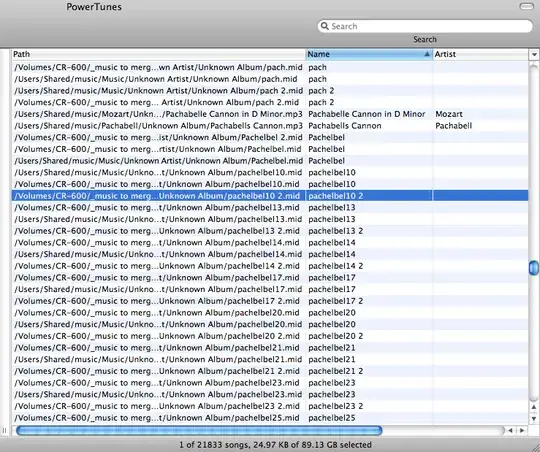Select the pachelbel21 2 name cell

pos(369,371)
